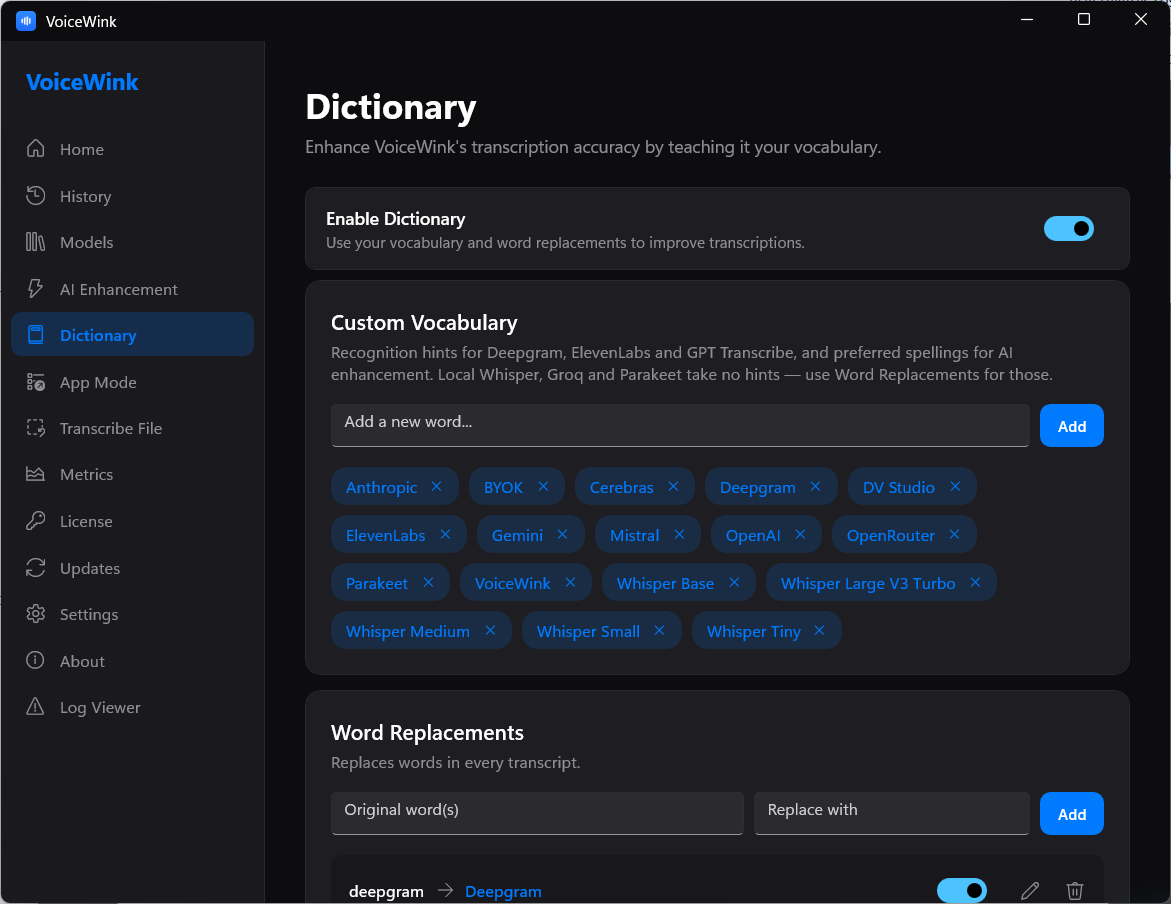Click the Updates refresh icon

tap(35, 568)
